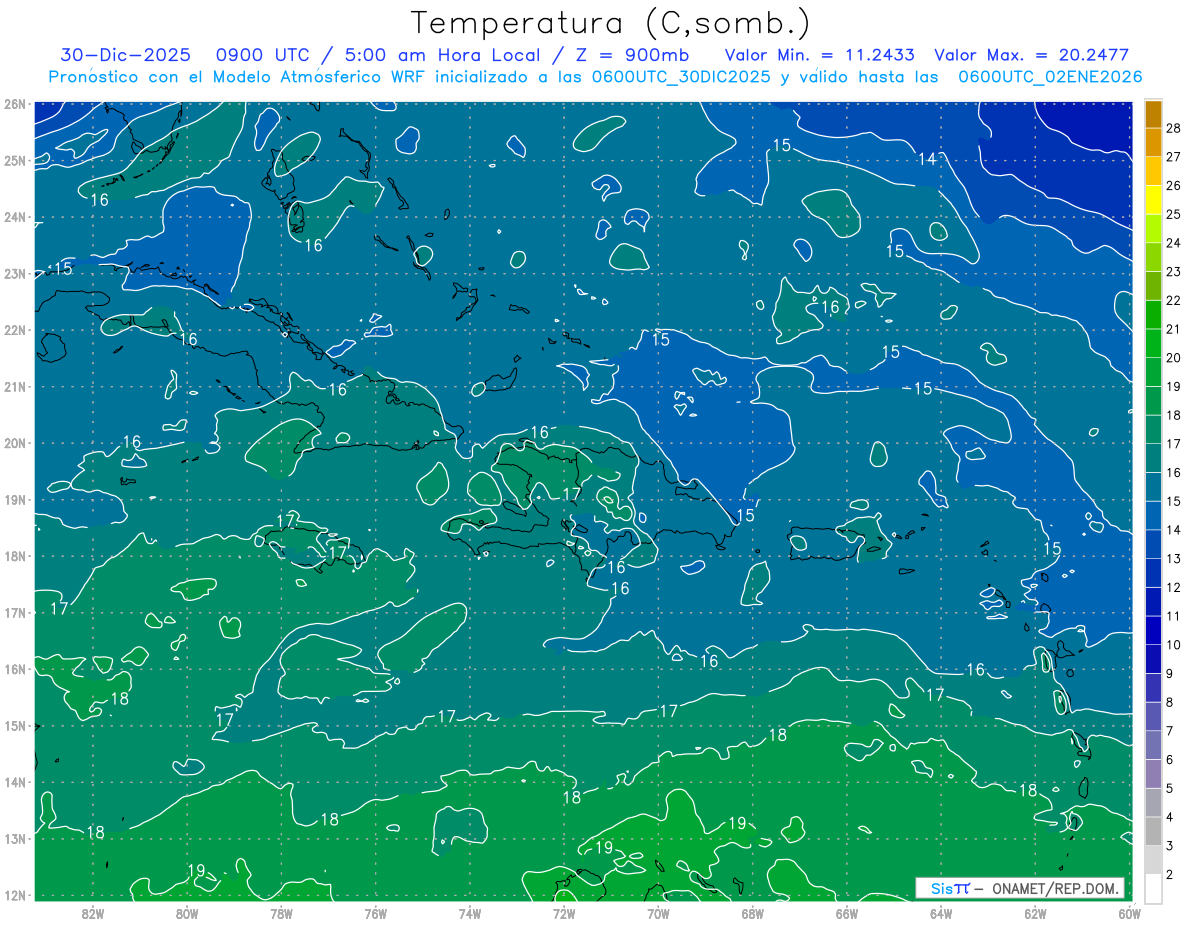Image resolution: width=1200 pixels, height=927 pixels.
Task: Click the title "Temperatura (C,somb.)"
Action: 611,23
